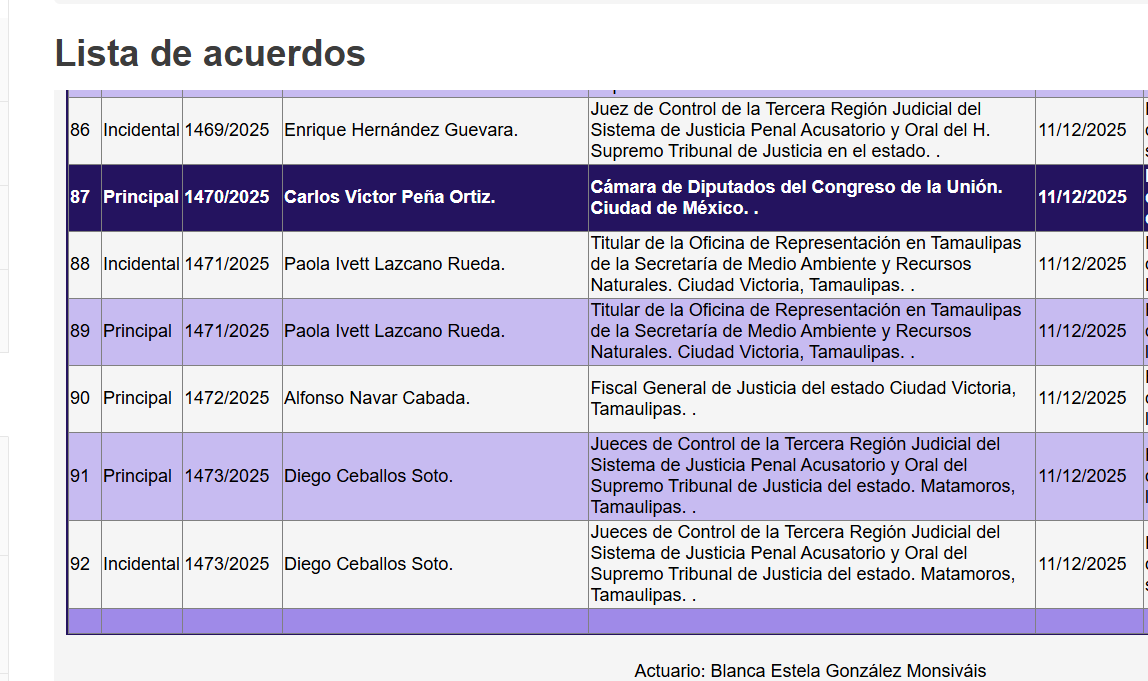Select Cámara de Diputados authority text
Screen dimensions: 1148x681
tap(796, 198)
